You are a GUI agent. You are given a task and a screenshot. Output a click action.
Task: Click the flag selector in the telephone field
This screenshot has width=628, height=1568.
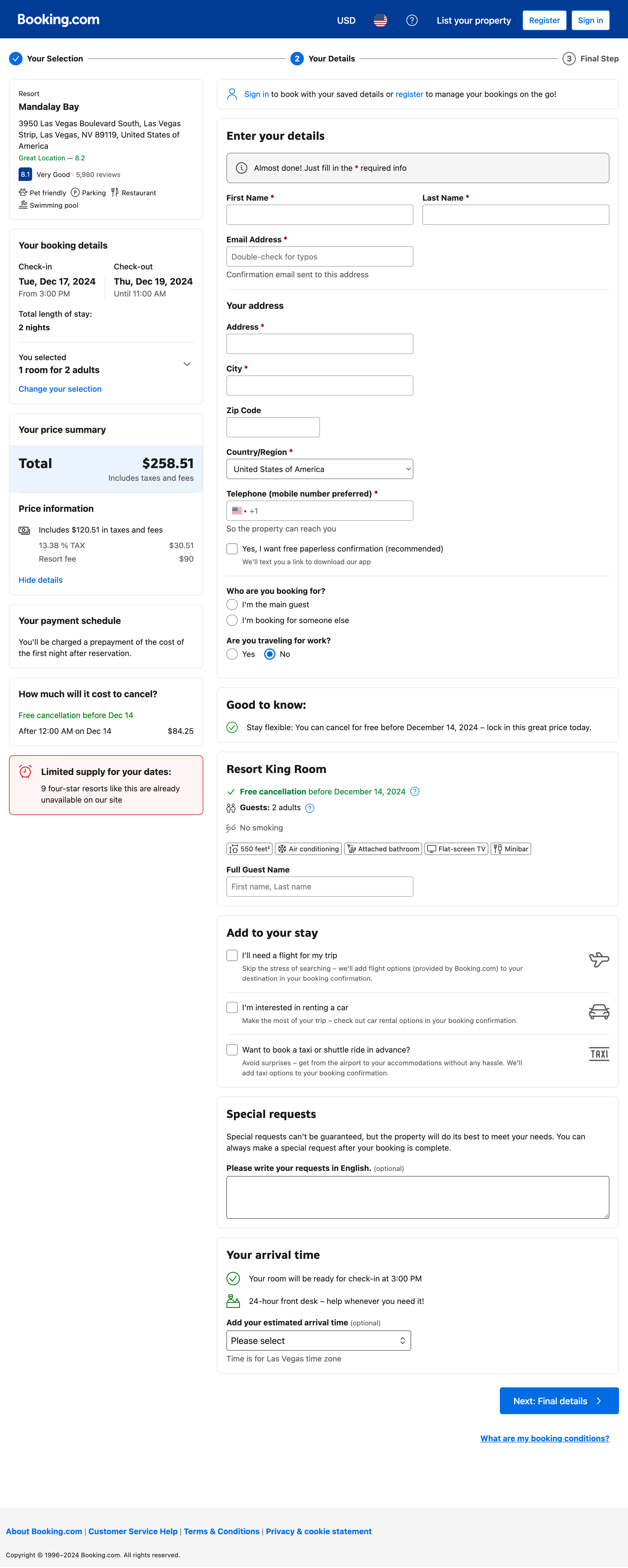[x=239, y=510]
